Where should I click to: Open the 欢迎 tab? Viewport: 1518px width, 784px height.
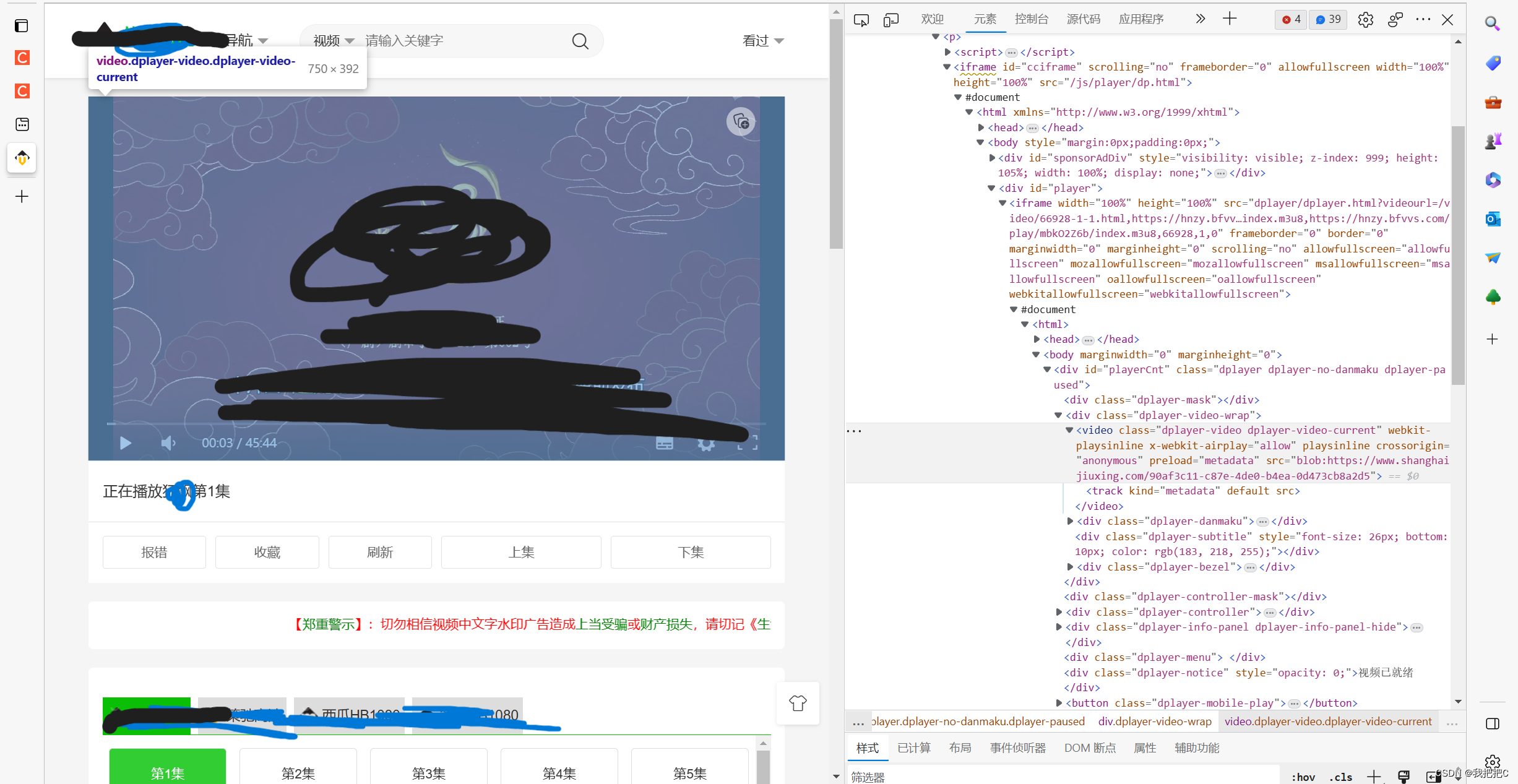pyautogui.click(x=932, y=19)
